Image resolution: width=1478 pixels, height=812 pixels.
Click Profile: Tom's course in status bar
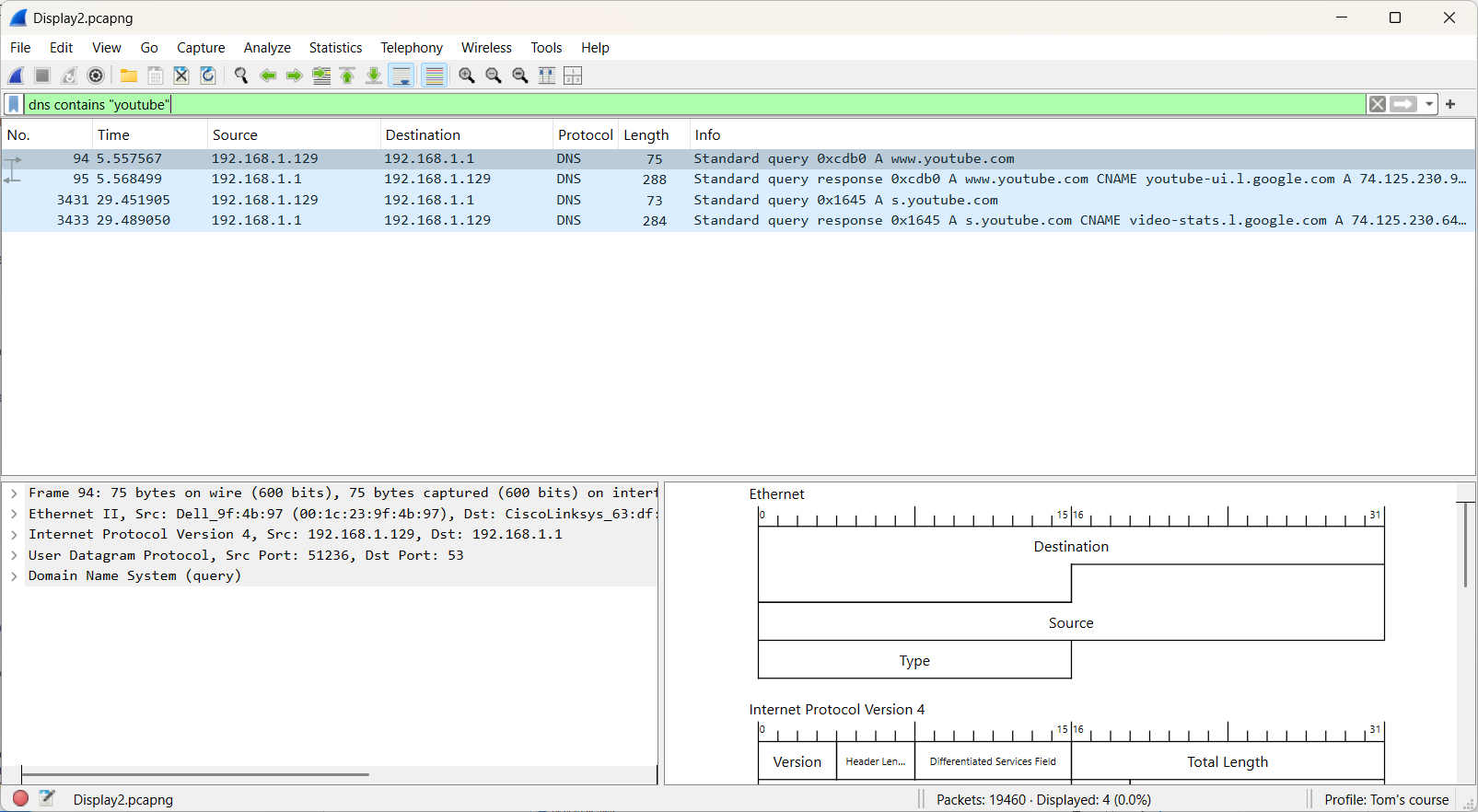coord(1386,800)
